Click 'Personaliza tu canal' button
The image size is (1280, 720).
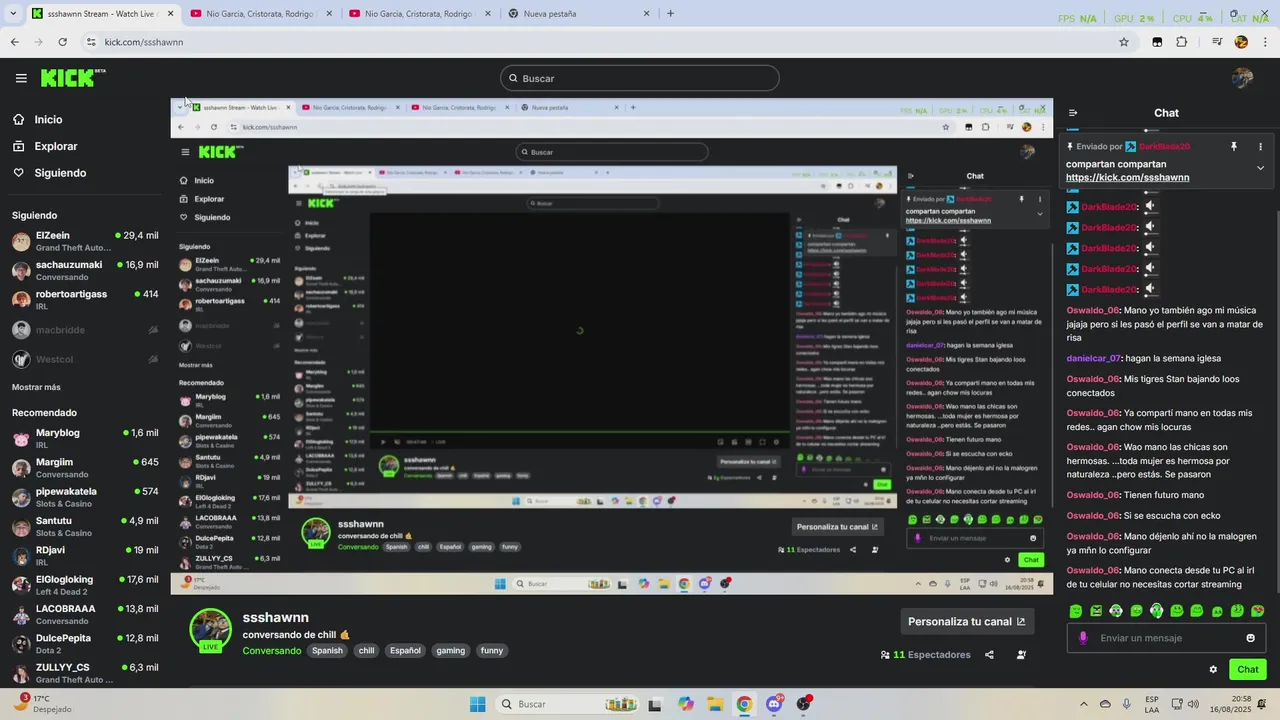click(x=966, y=621)
